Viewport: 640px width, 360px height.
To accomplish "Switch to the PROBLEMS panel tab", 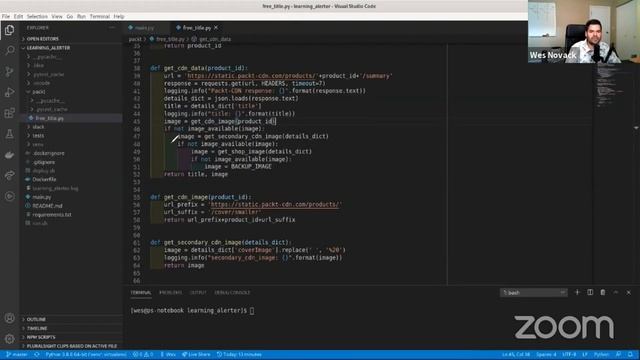I will [x=171, y=293].
